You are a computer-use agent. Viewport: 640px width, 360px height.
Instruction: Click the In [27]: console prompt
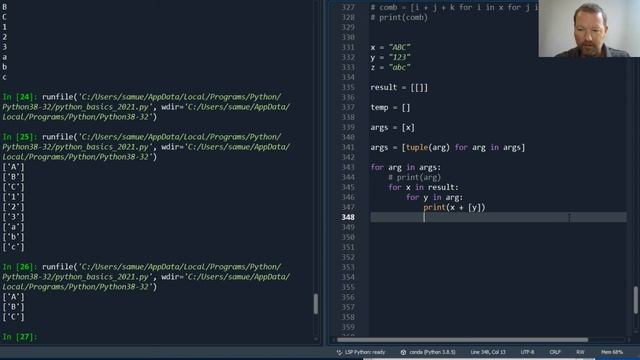coord(20,337)
